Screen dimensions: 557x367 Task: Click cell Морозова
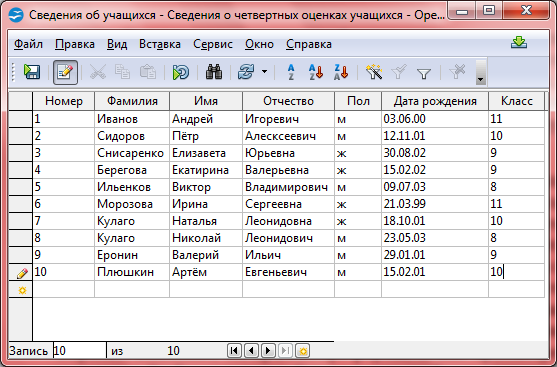coord(132,204)
